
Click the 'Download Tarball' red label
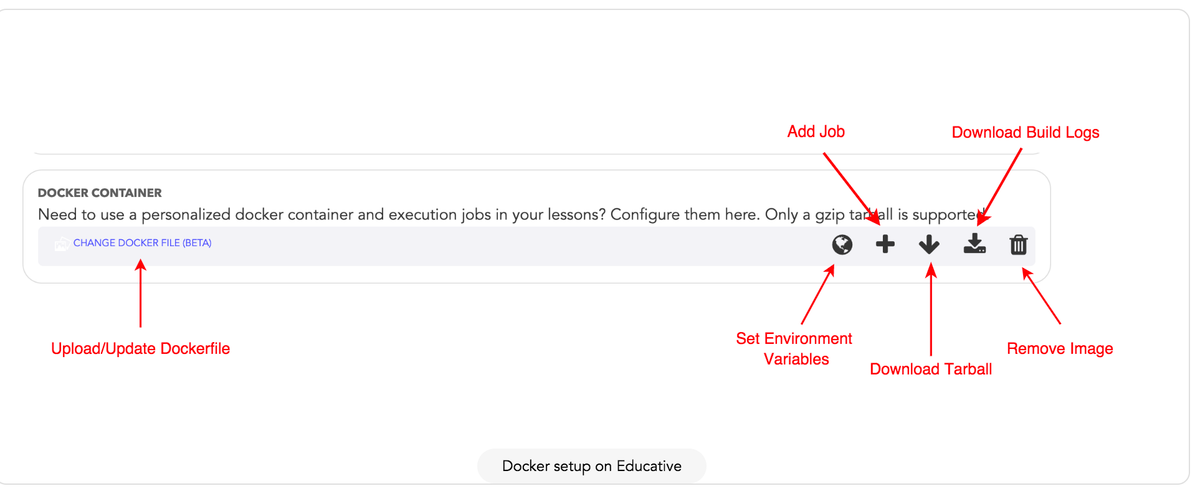[931, 369]
